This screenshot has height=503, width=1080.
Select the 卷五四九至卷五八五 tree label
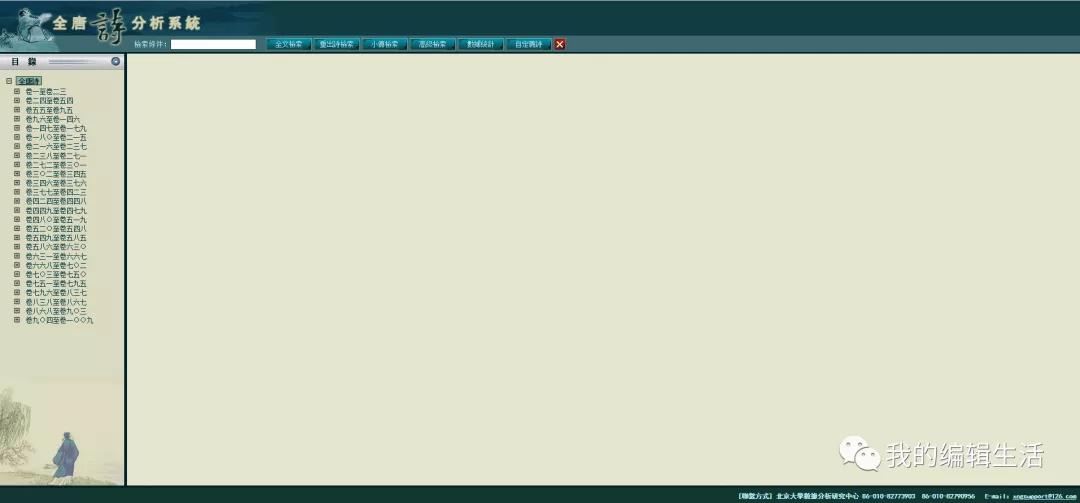pyautogui.click(x=56, y=238)
